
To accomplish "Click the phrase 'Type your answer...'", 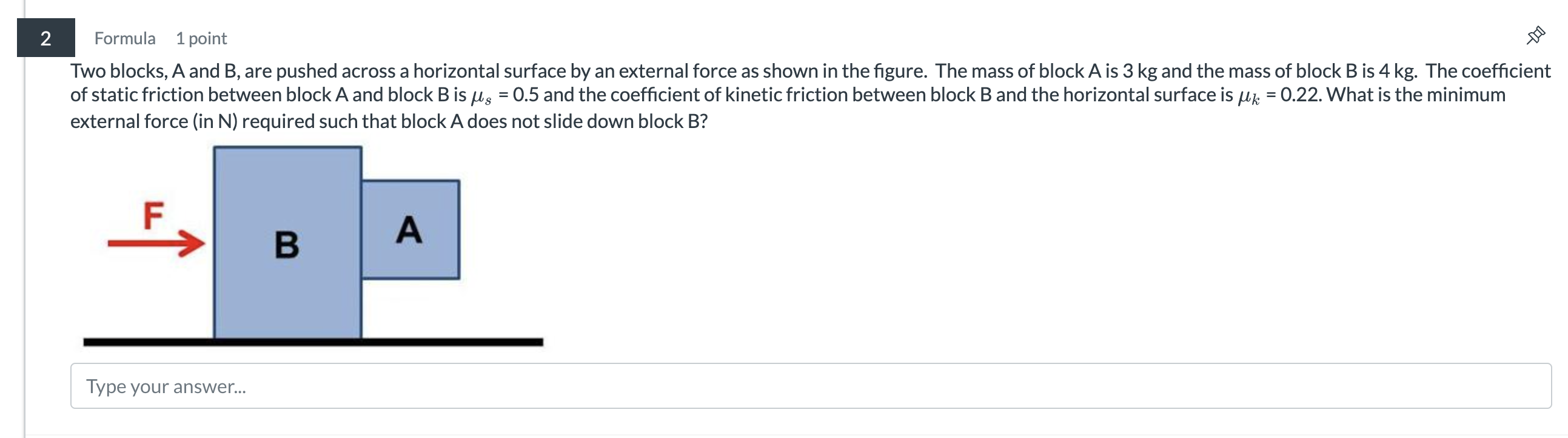I will pos(167,386).
